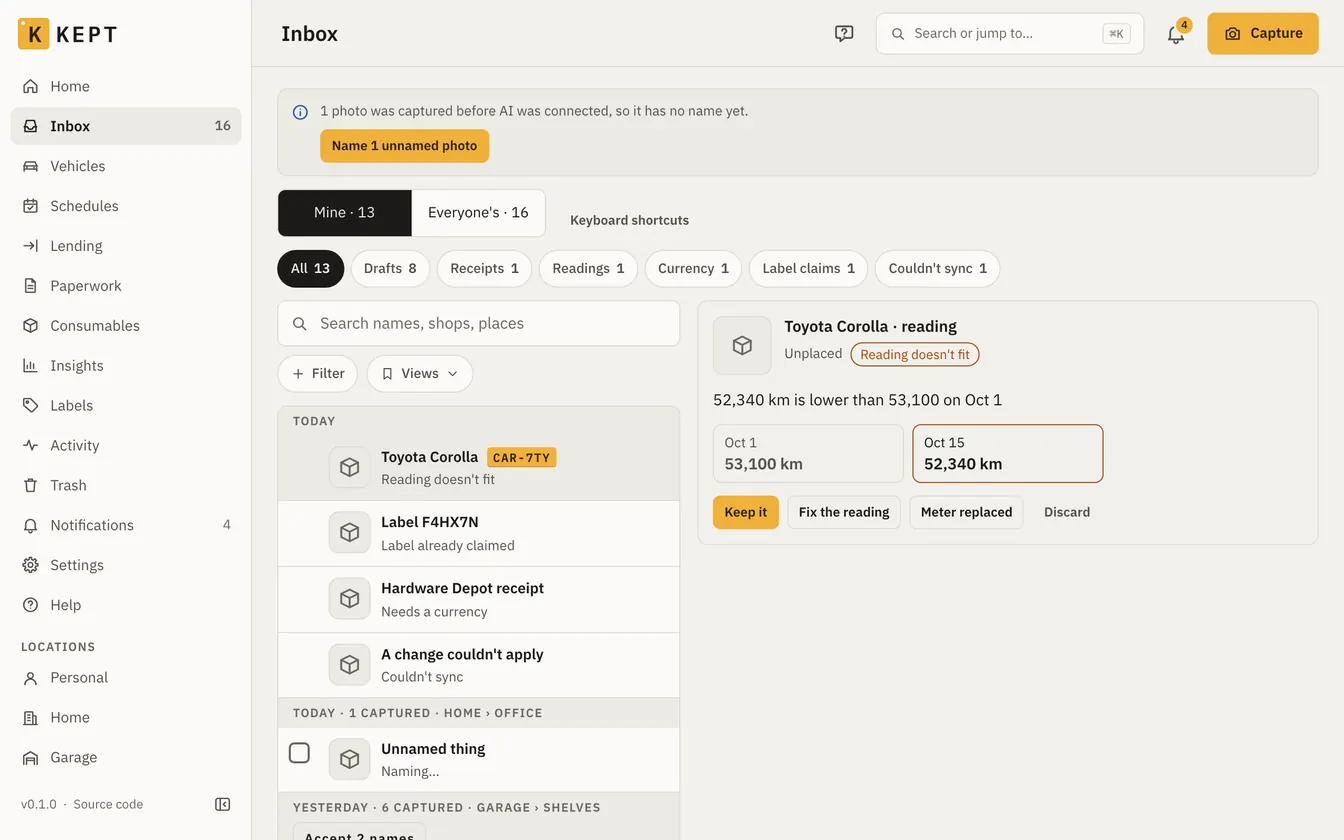Expand the Views dropdown
This screenshot has height=840, width=1344.
point(420,374)
